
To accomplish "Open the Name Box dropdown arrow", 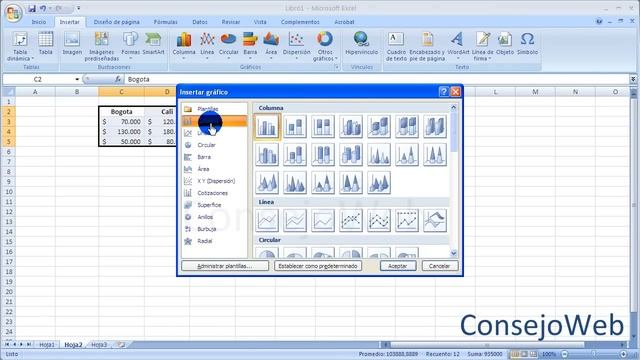I will pyautogui.click(x=77, y=79).
